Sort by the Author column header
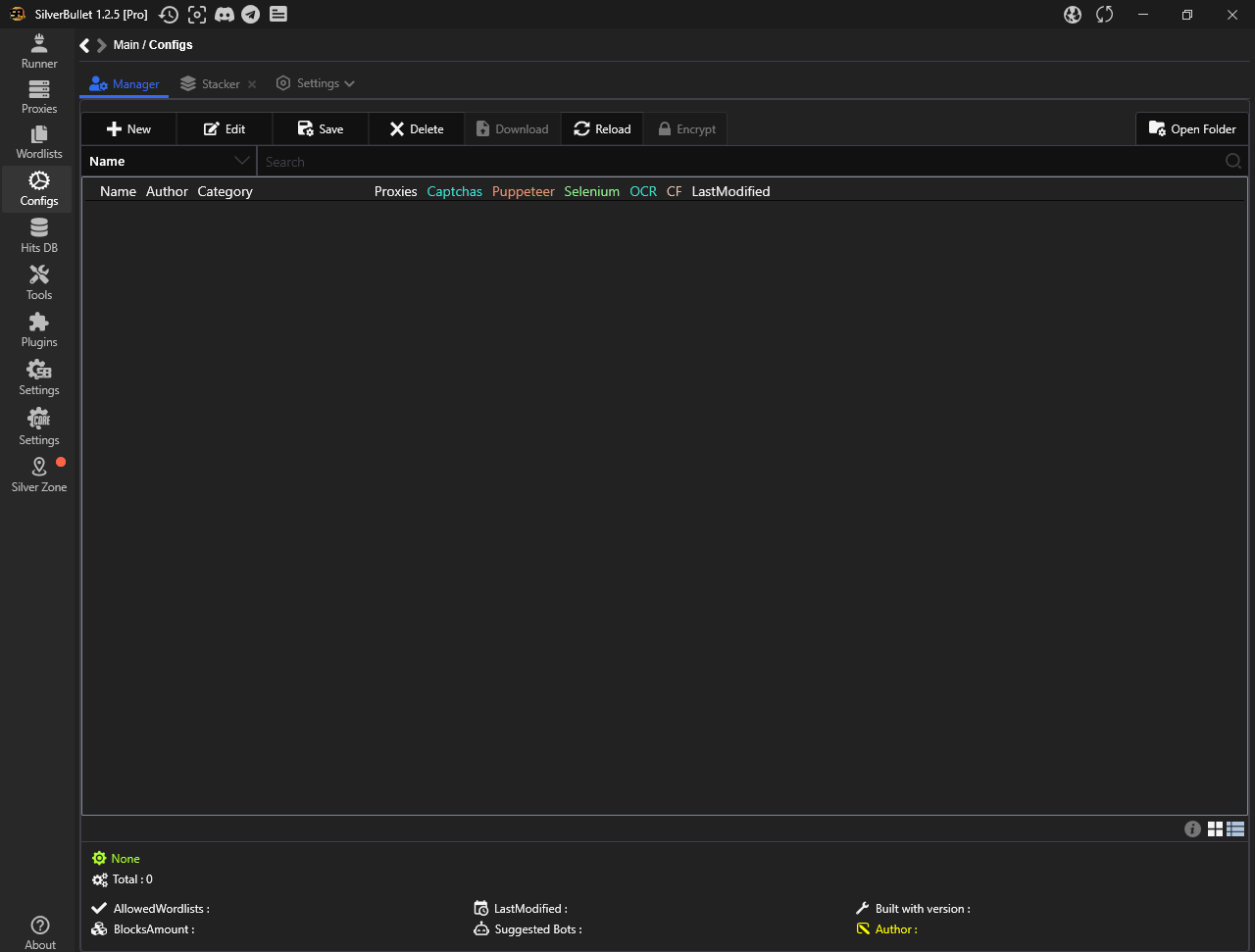 pos(167,191)
